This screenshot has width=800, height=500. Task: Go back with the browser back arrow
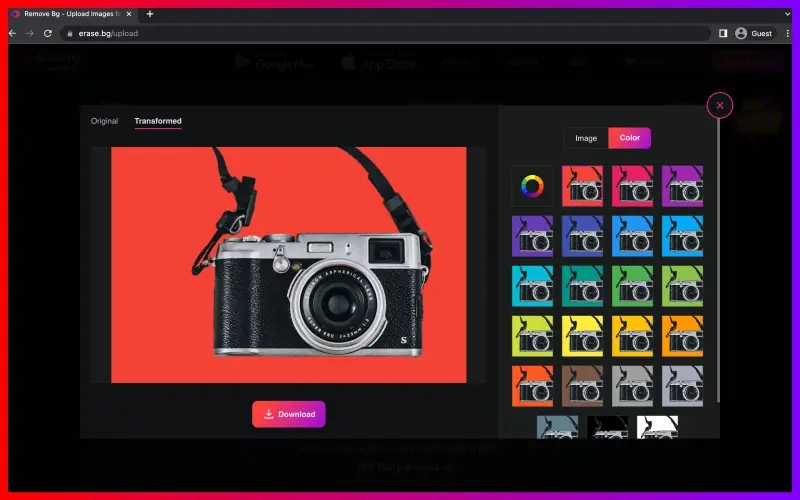(x=12, y=33)
